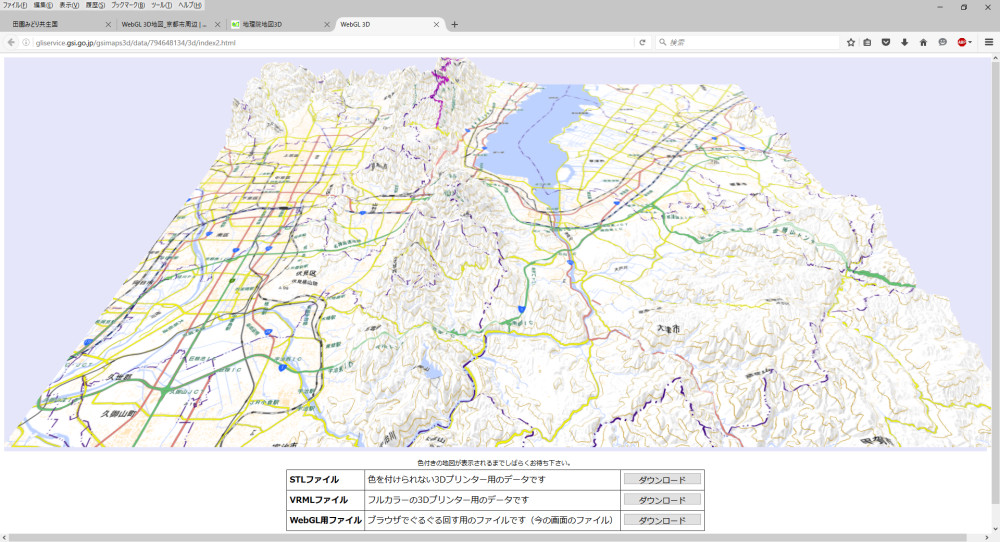The width and height of the screenshot is (1000, 542).
Task: Bookmark this page with the star icon
Action: point(851,42)
